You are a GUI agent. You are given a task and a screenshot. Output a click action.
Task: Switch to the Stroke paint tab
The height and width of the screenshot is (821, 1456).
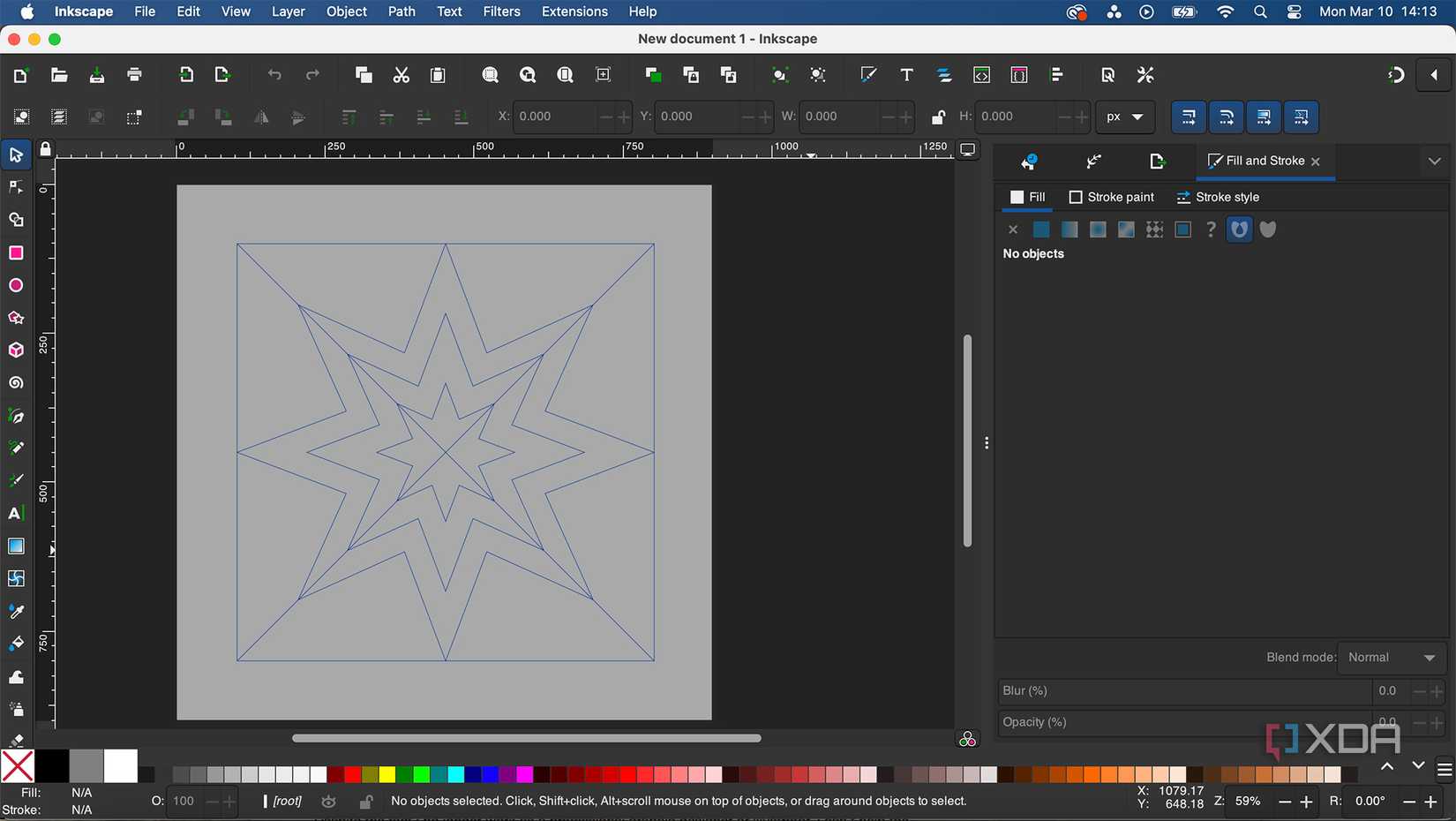[x=1111, y=197]
